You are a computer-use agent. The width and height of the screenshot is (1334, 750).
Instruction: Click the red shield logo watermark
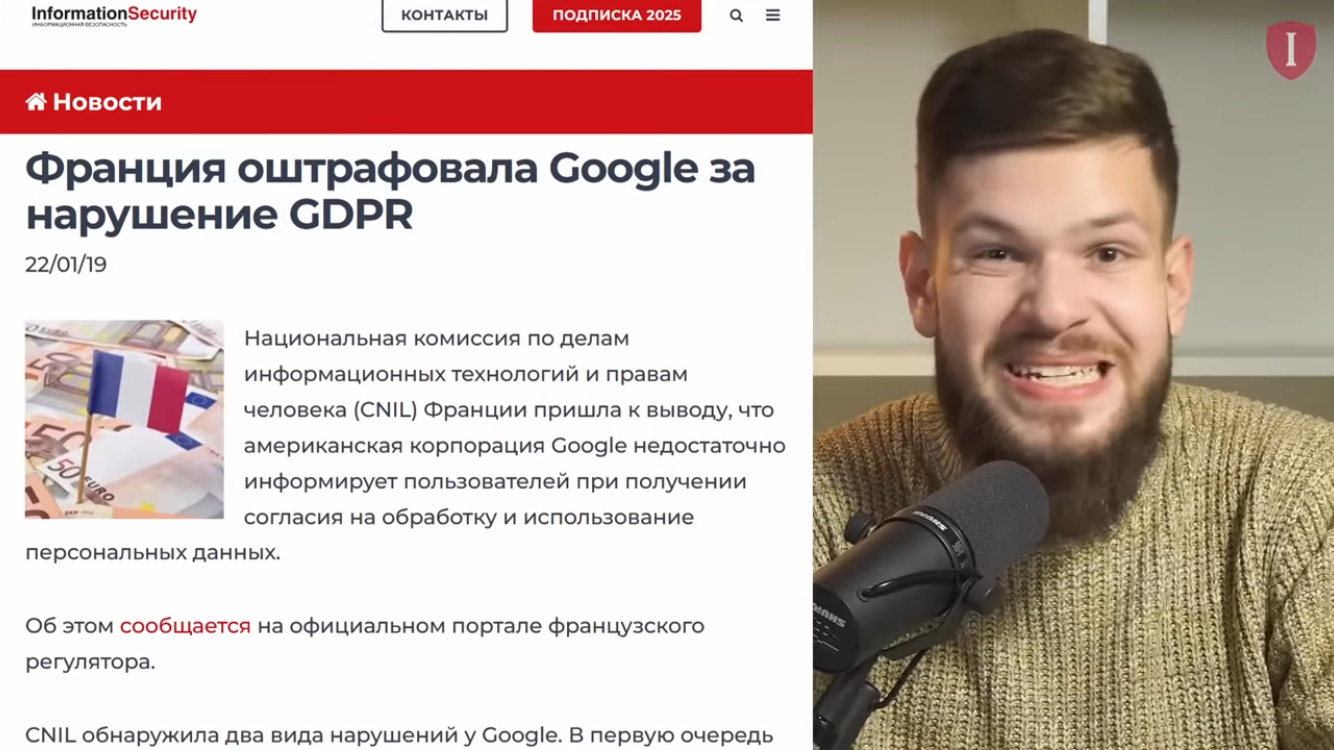coord(1291,50)
